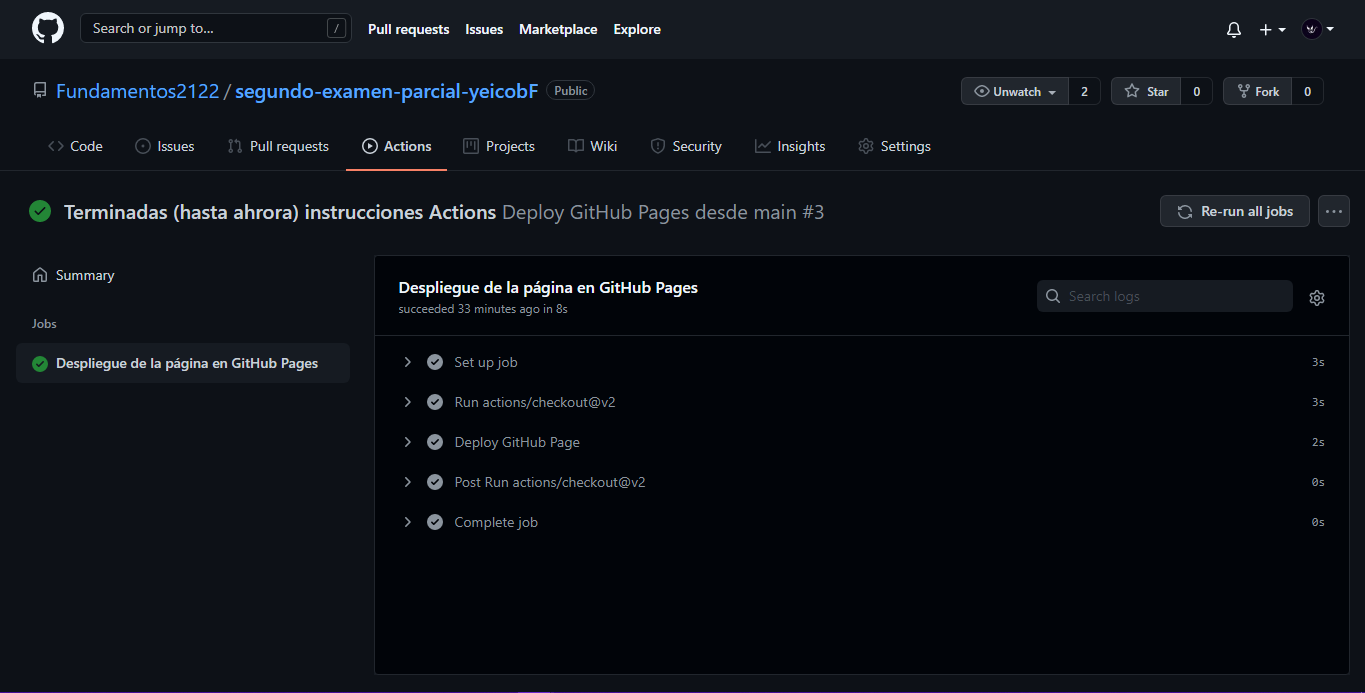Open the three-dots workflow run menu
Image resolution: width=1365 pixels, height=693 pixels.
pyautogui.click(x=1334, y=211)
